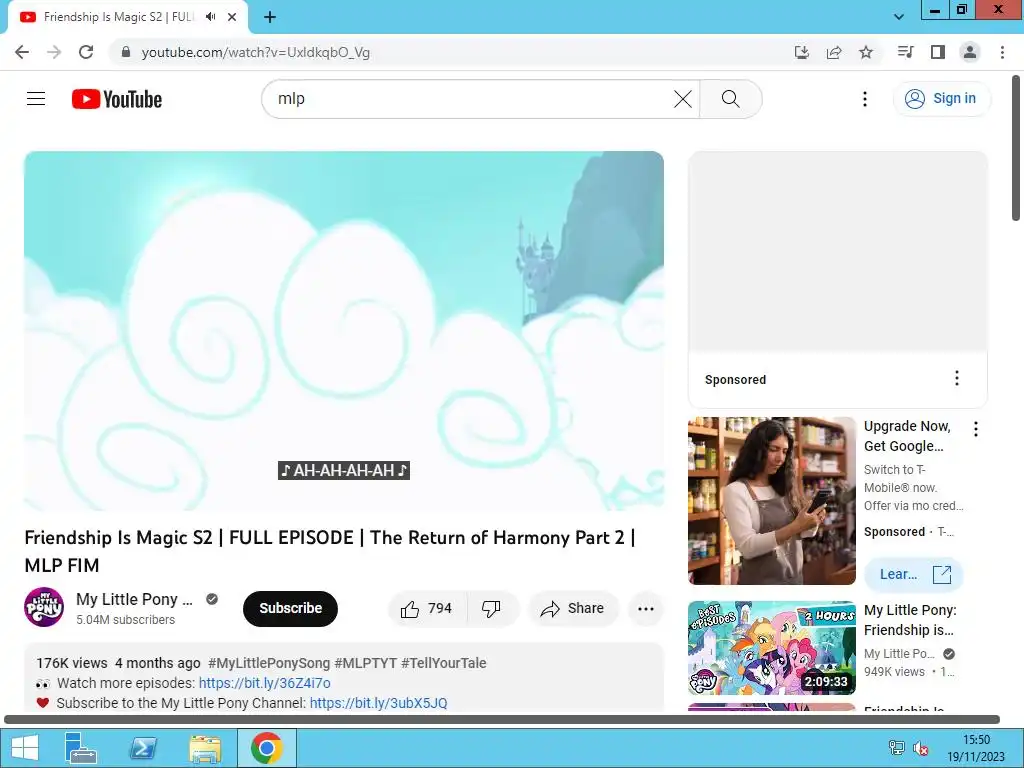Viewport: 1024px width, 768px height.
Task: Click the Chrome taskbar icon
Action: coord(266,748)
